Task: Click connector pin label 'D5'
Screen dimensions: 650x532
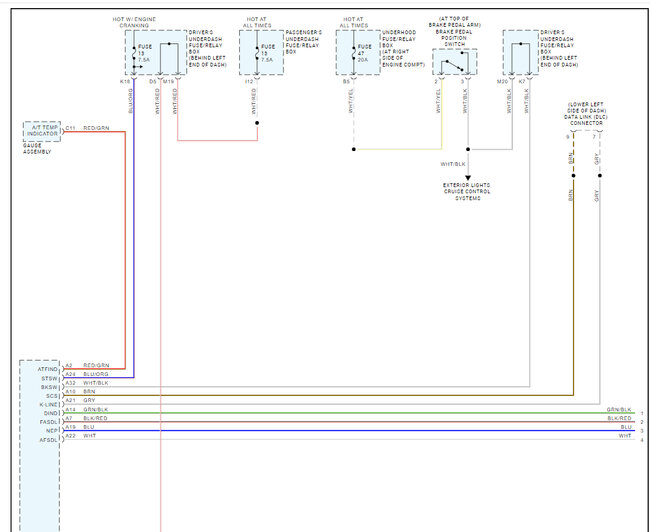Action: pos(153,82)
